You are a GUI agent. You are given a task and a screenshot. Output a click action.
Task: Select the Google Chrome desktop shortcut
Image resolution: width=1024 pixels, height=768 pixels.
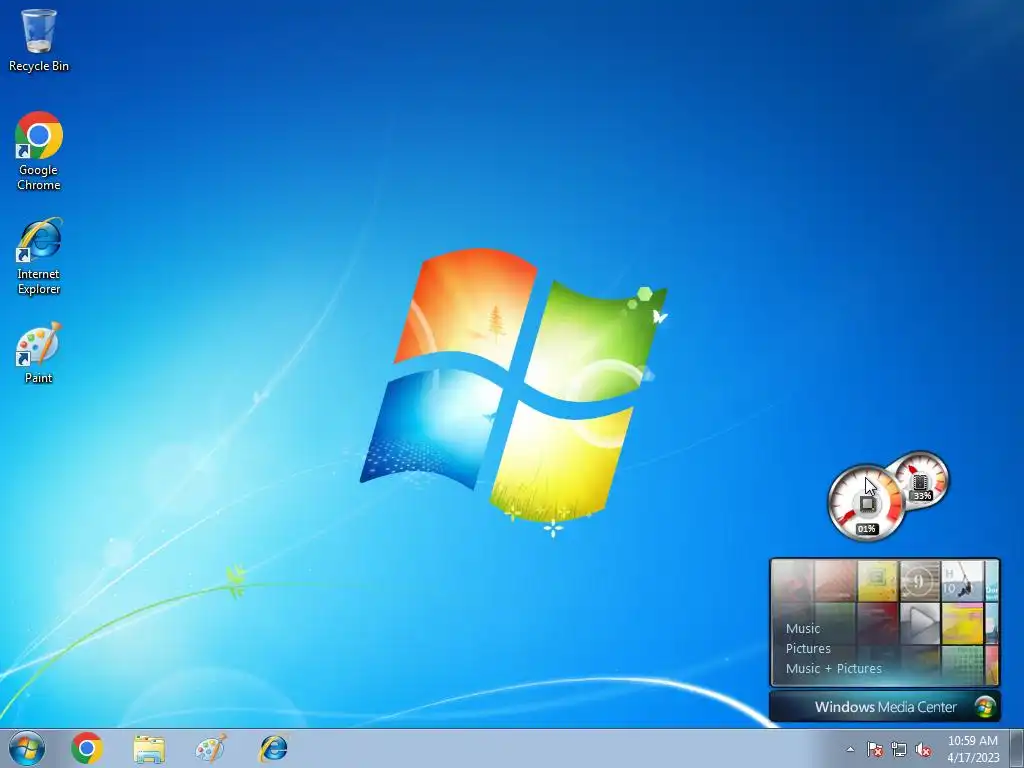39,151
